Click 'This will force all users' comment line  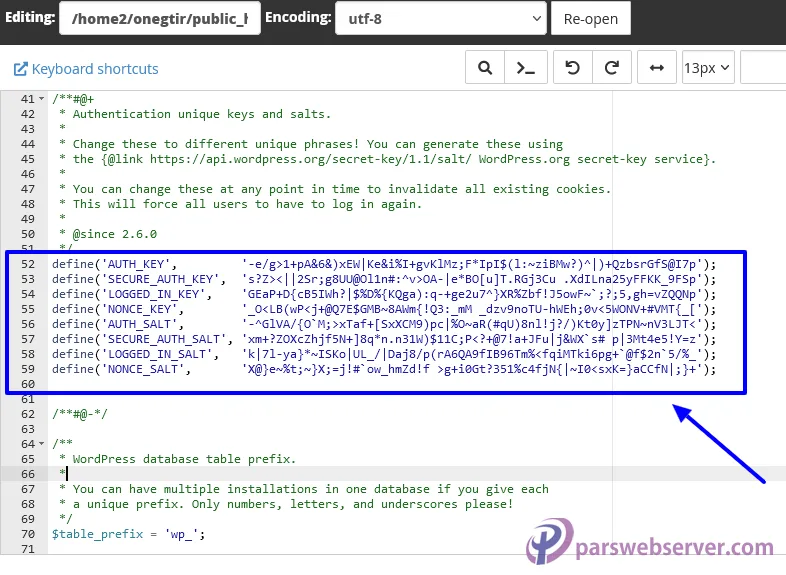click(x=241, y=204)
